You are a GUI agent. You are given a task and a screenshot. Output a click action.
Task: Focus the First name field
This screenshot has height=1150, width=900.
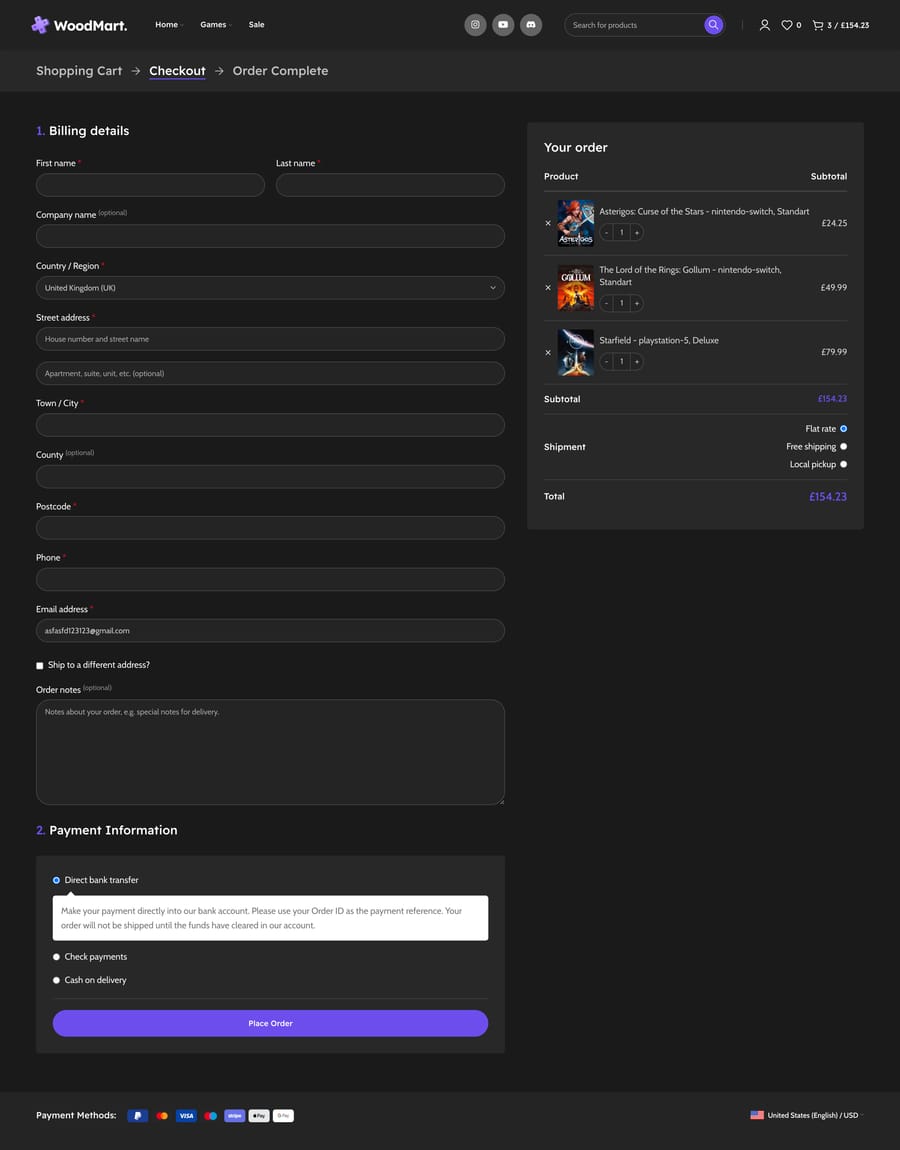pos(150,185)
